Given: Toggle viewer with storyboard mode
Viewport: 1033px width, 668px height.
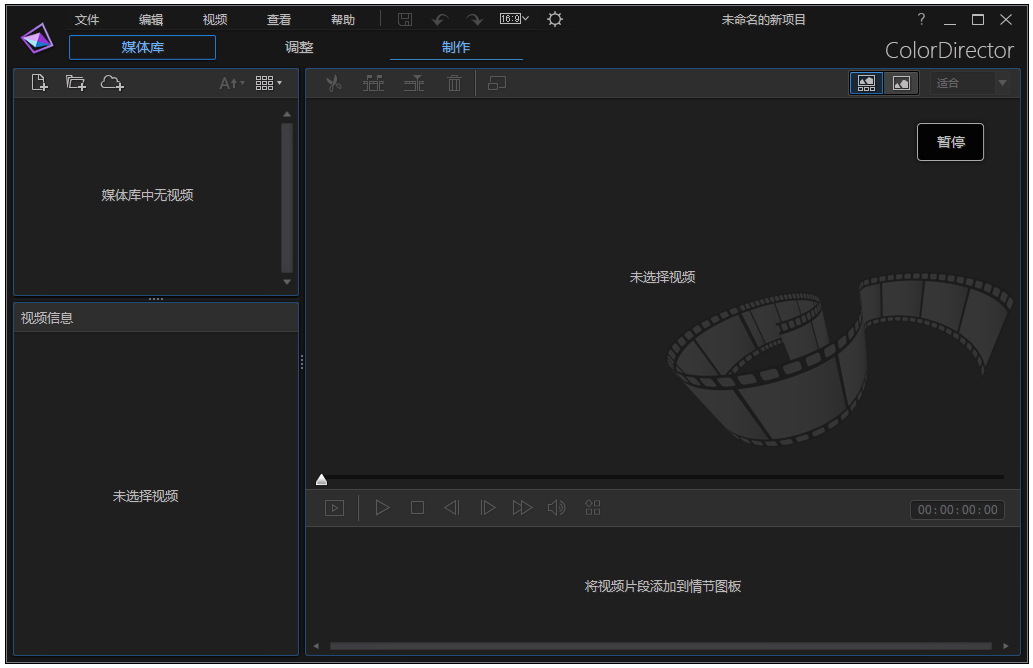Looking at the screenshot, I should click(866, 83).
